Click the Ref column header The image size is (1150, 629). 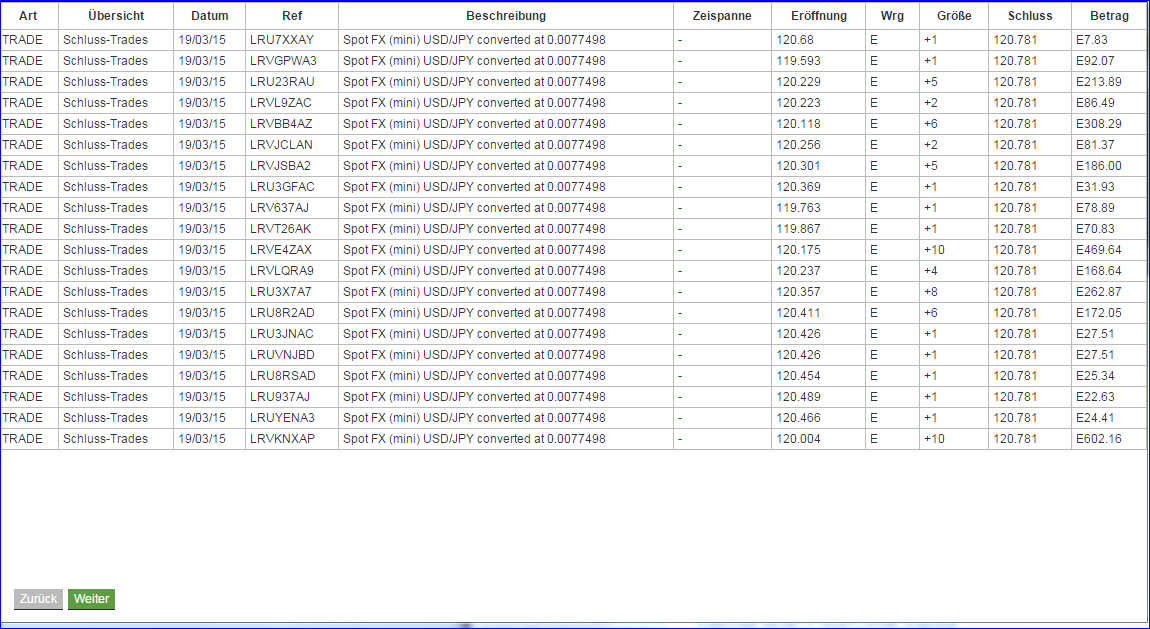pyautogui.click(x=291, y=15)
